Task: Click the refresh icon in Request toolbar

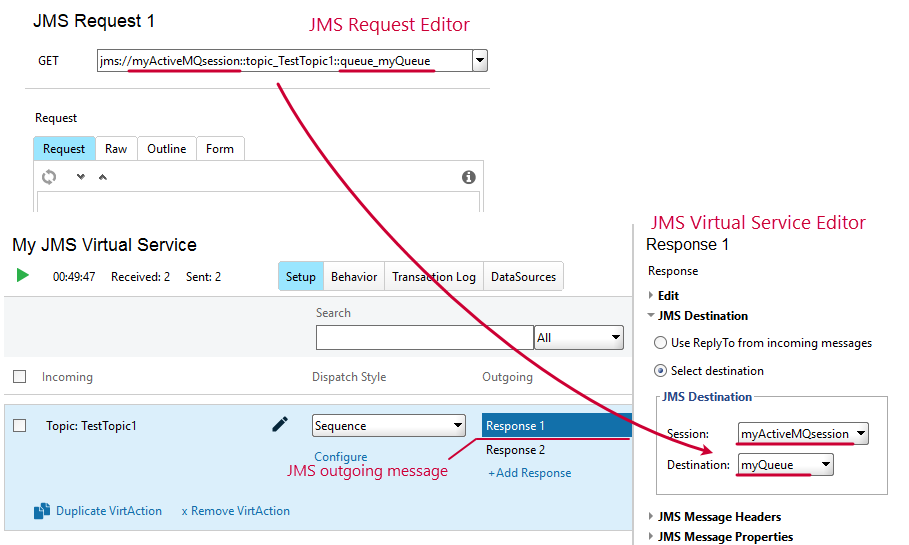Action: [x=49, y=177]
